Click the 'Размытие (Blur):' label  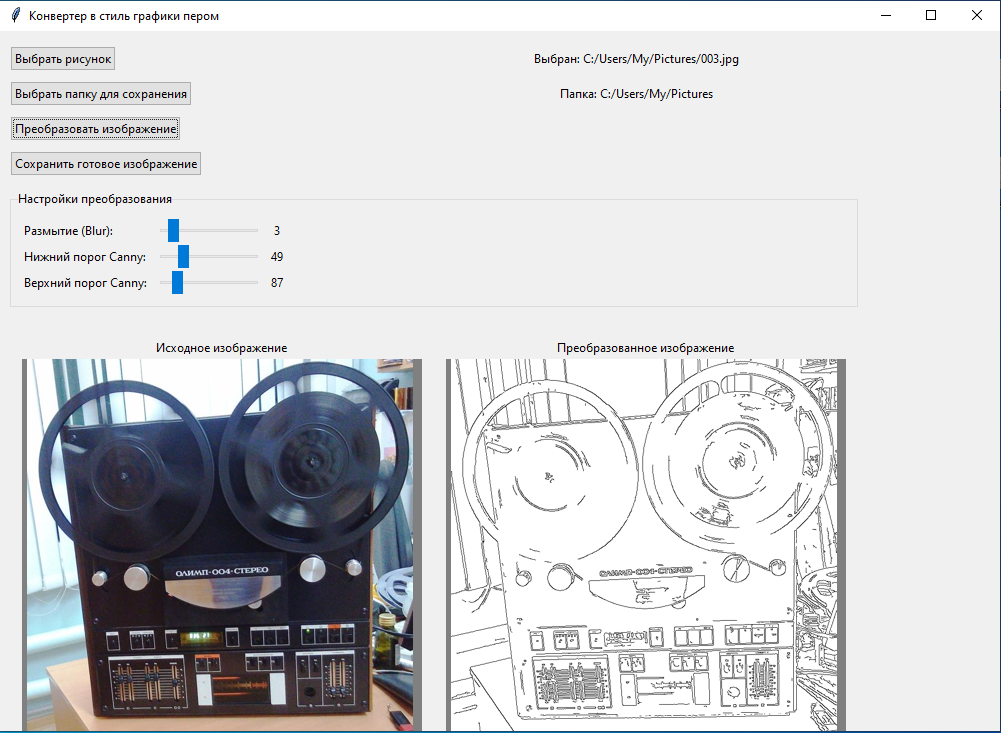click(x=68, y=230)
